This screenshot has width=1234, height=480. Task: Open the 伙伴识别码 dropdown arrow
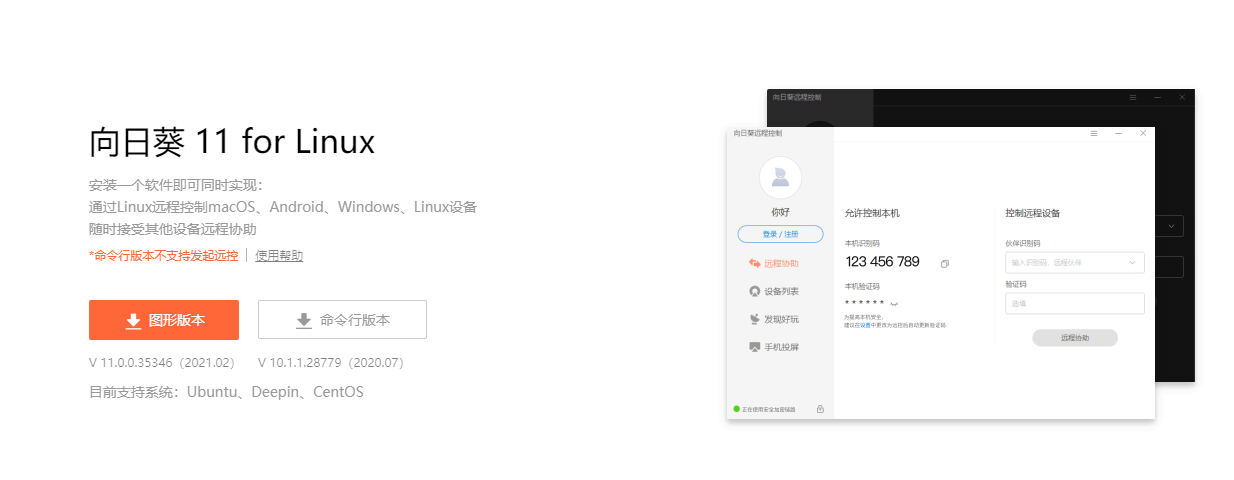tap(1133, 263)
